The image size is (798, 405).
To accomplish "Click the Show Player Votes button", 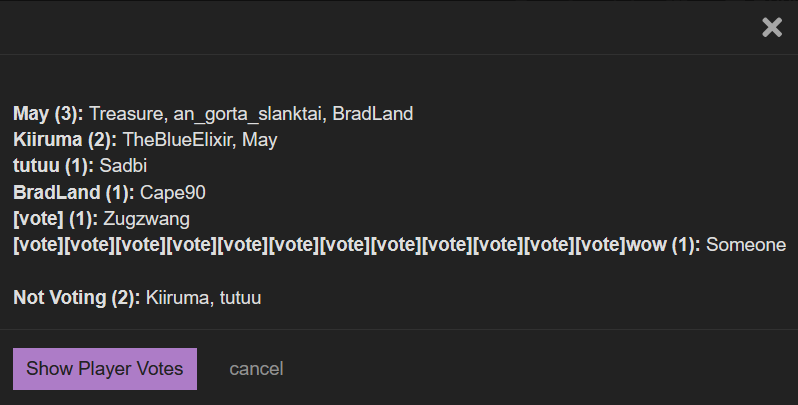I will click(x=105, y=369).
